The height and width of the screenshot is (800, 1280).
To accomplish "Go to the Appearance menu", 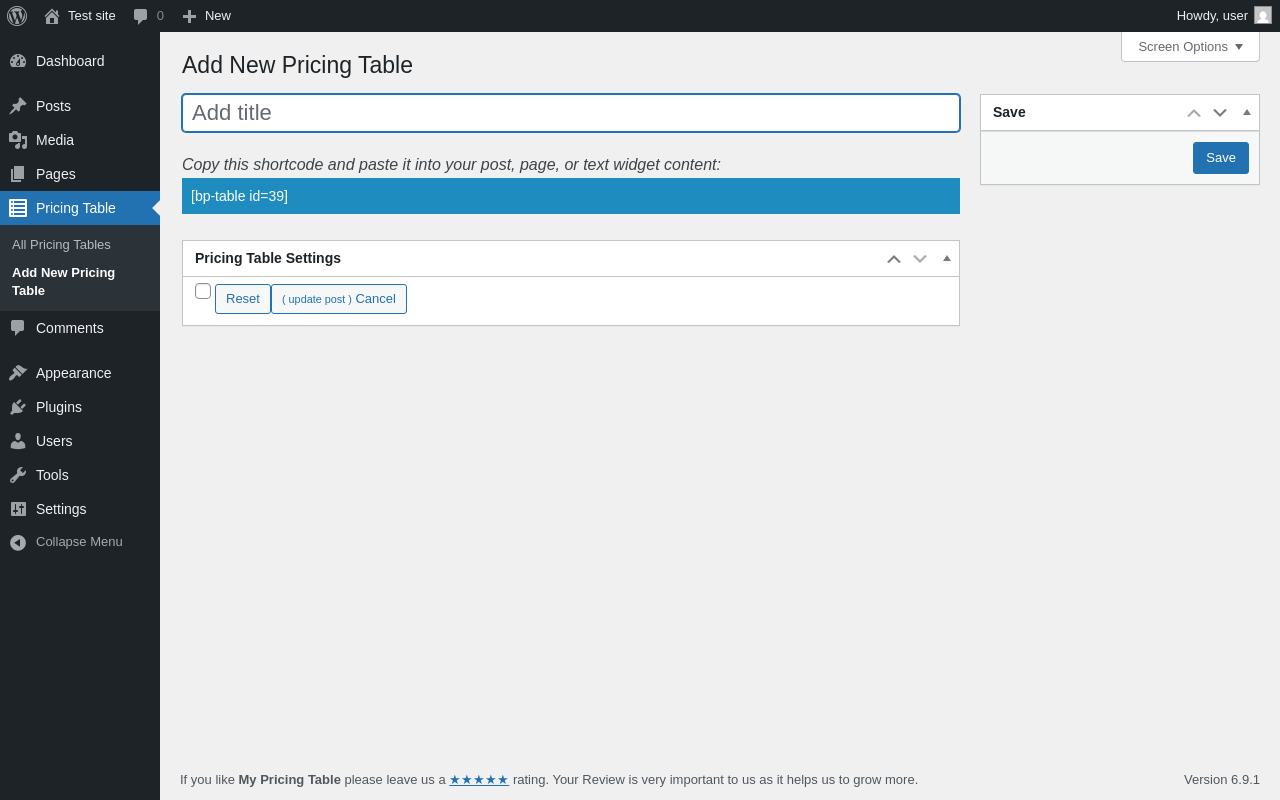I will point(73,373).
